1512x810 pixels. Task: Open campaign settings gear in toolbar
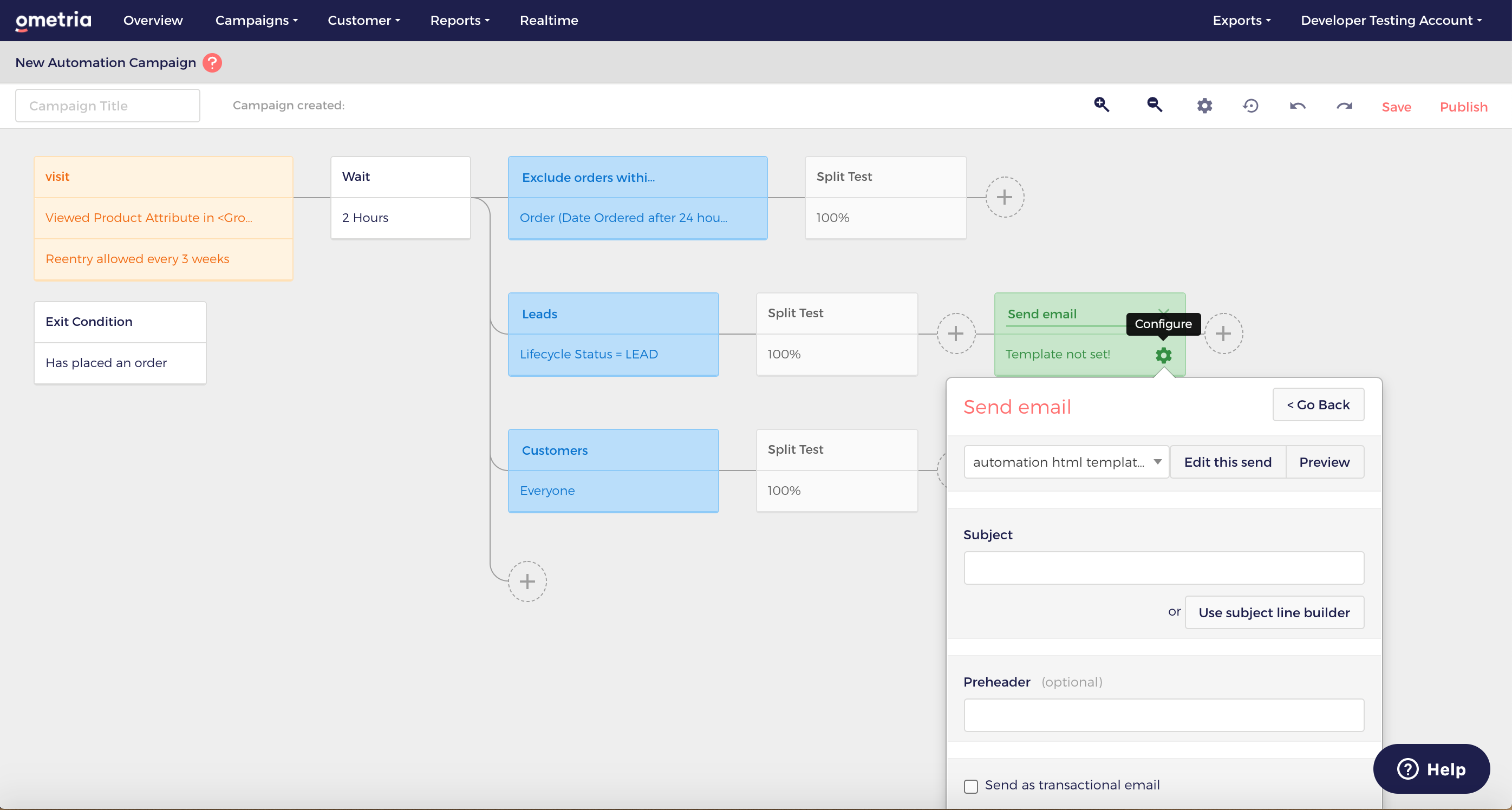pos(1204,106)
